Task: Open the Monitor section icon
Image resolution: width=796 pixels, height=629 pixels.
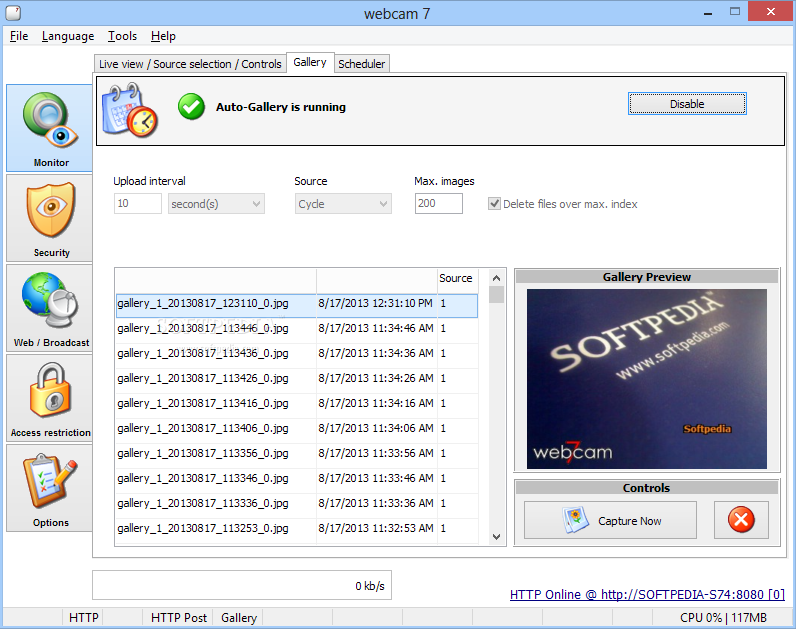Action: (x=50, y=128)
